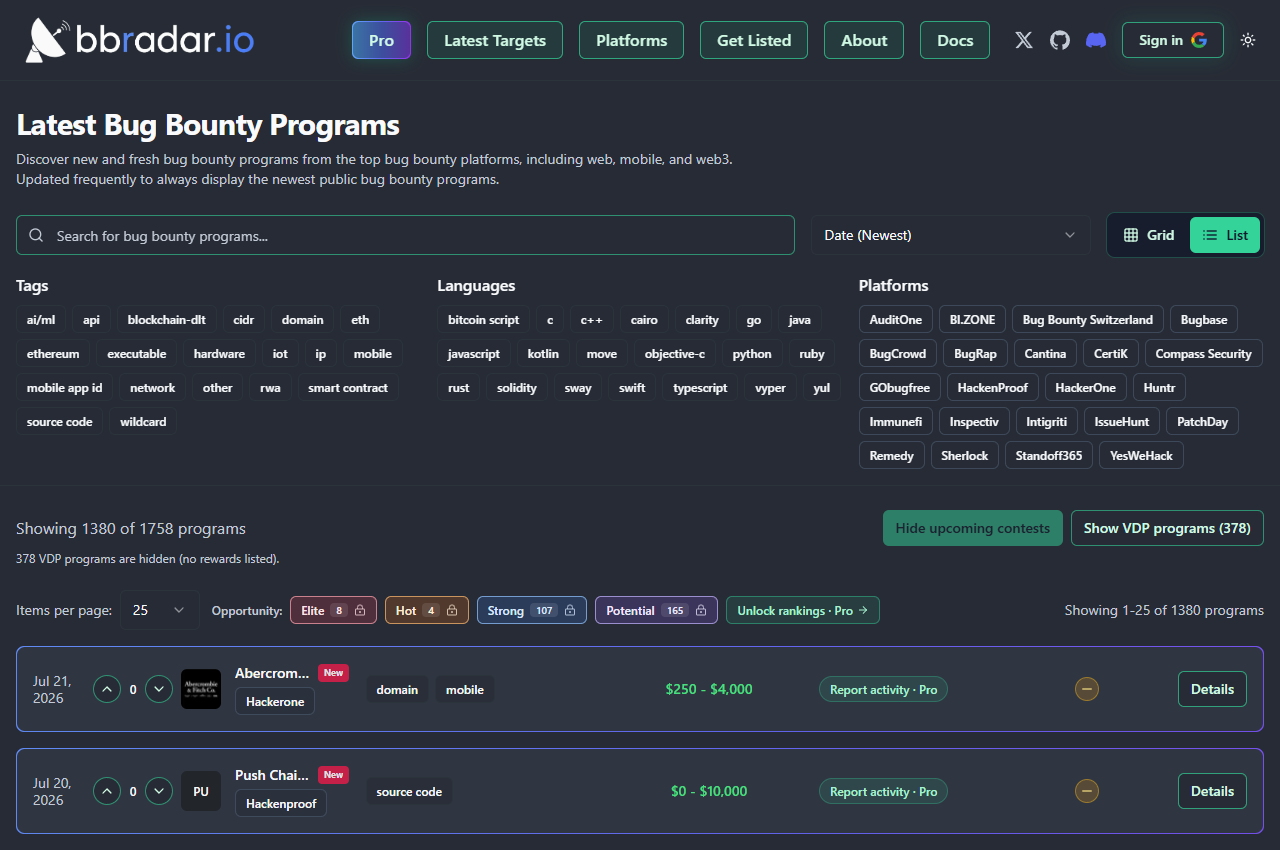The width and height of the screenshot is (1280, 850).
Task: Filter by YesWeHack platform
Action: (x=1141, y=456)
